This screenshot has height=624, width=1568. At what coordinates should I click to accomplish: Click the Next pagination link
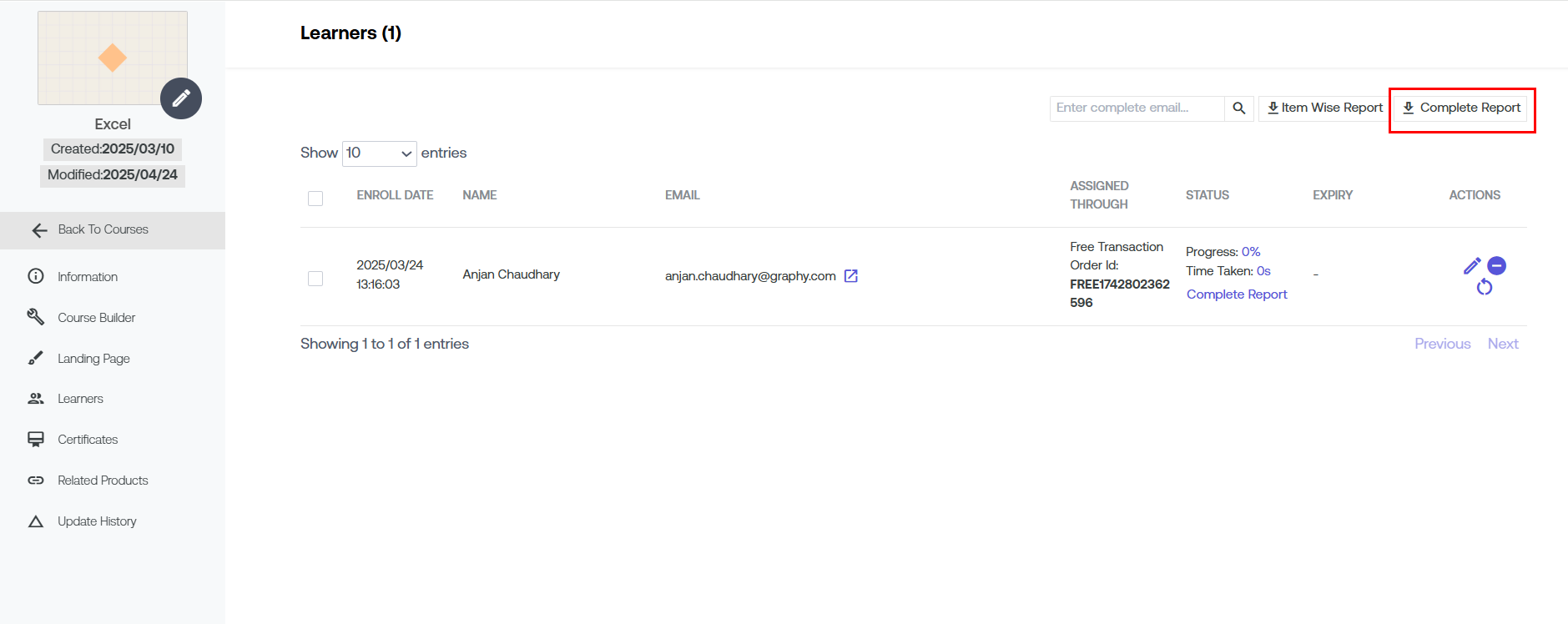pyautogui.click(x=1502, y=344)
